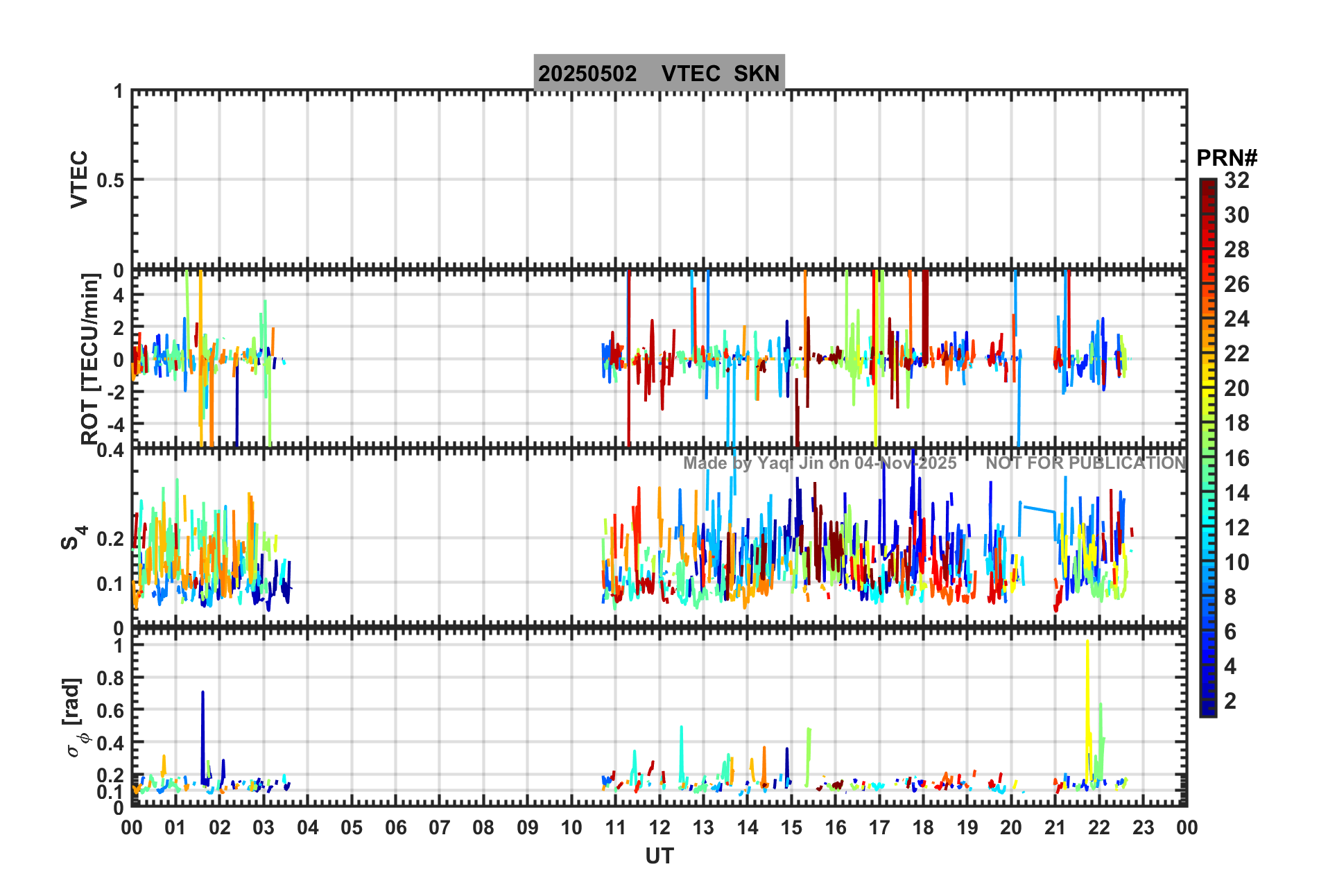Screen dimensions: 1319x896
Task: Click x-axis tick label 11
Action: [616, 828]
